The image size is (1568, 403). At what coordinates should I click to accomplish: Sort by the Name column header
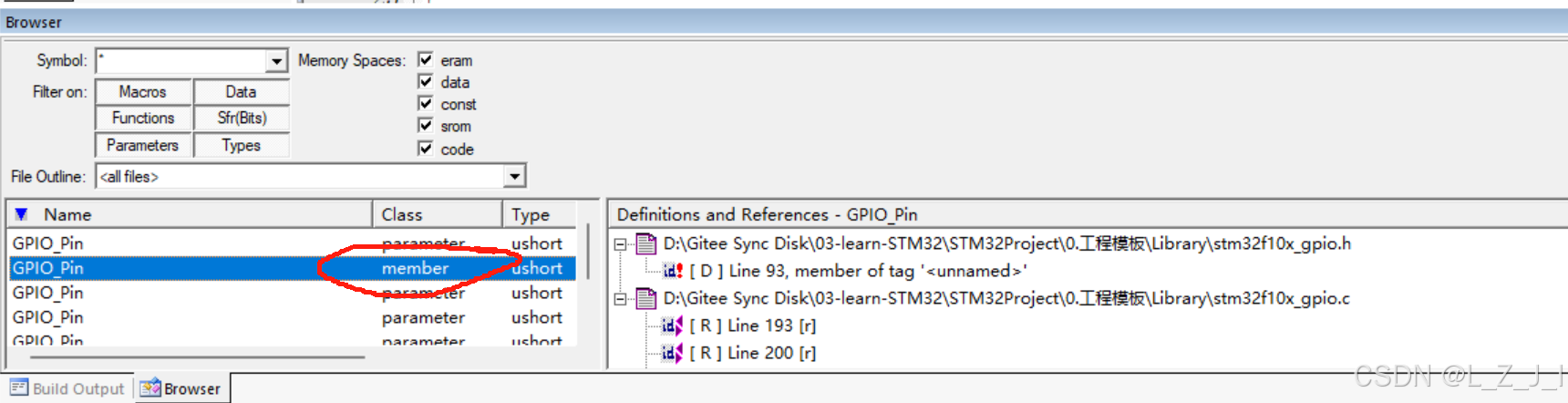click(190, 214)
